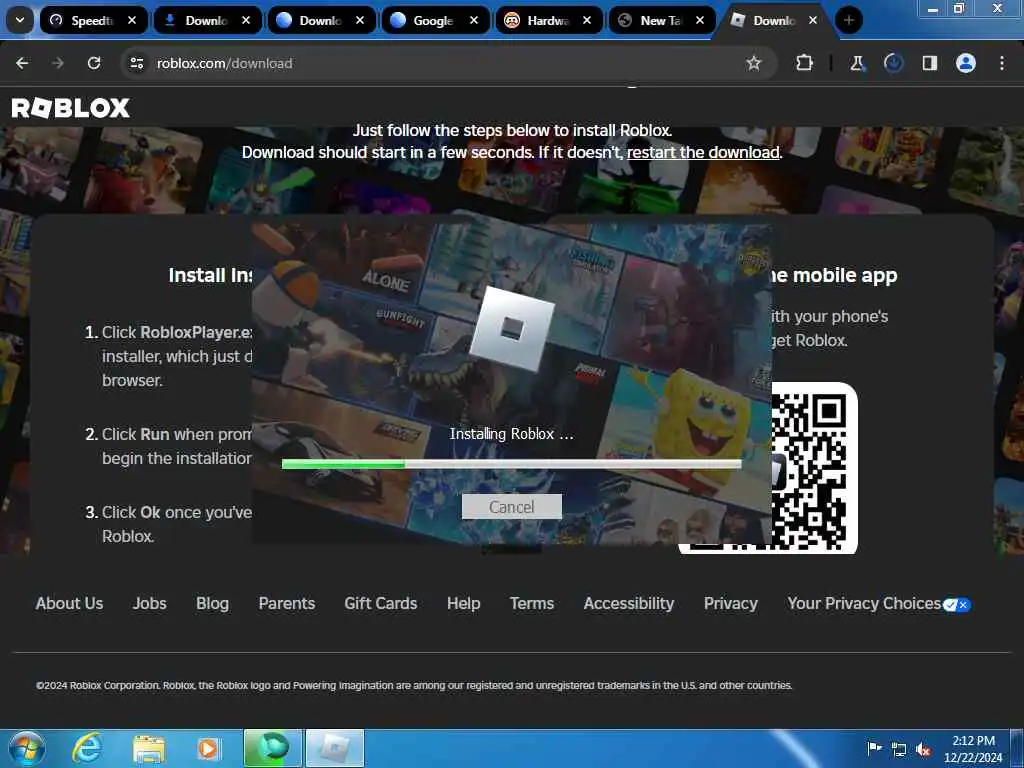Screen dimensions: 1024x768
Task: Open the taskbar clock showing 2:12 PM
Action: 973,748
